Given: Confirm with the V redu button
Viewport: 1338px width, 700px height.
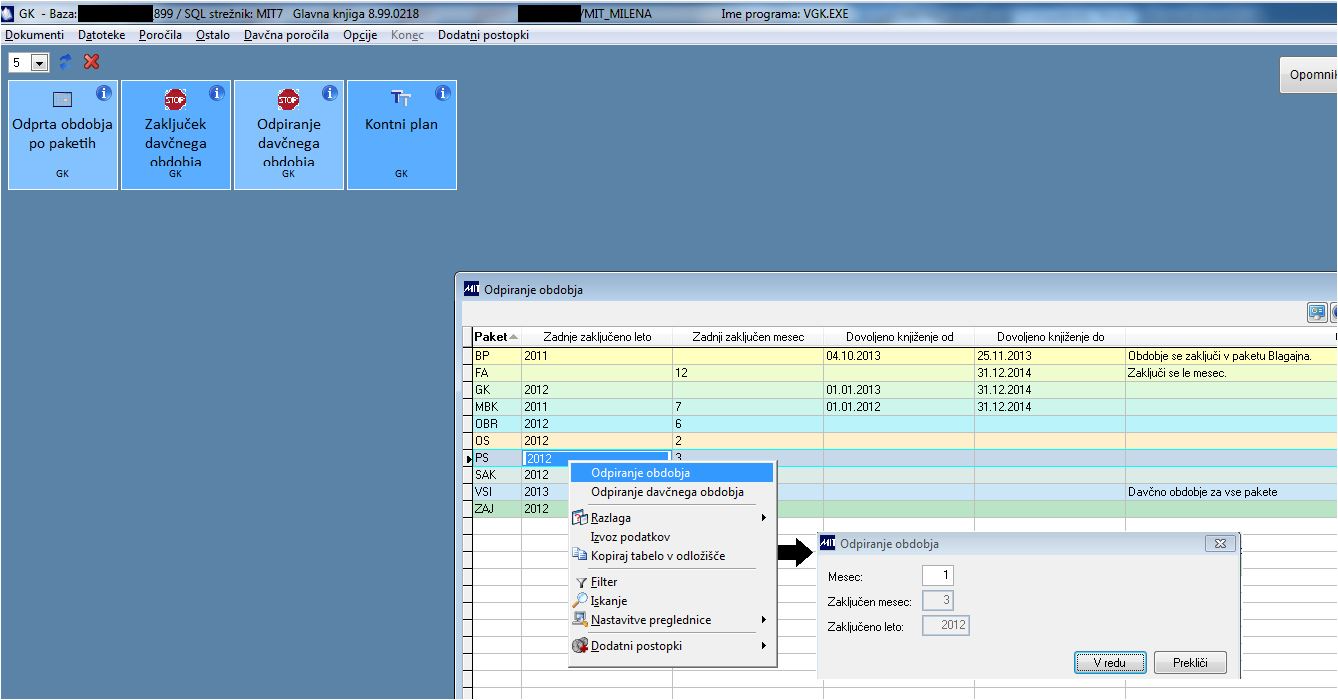Looking at the screenshot, I should pos(1109,663).
